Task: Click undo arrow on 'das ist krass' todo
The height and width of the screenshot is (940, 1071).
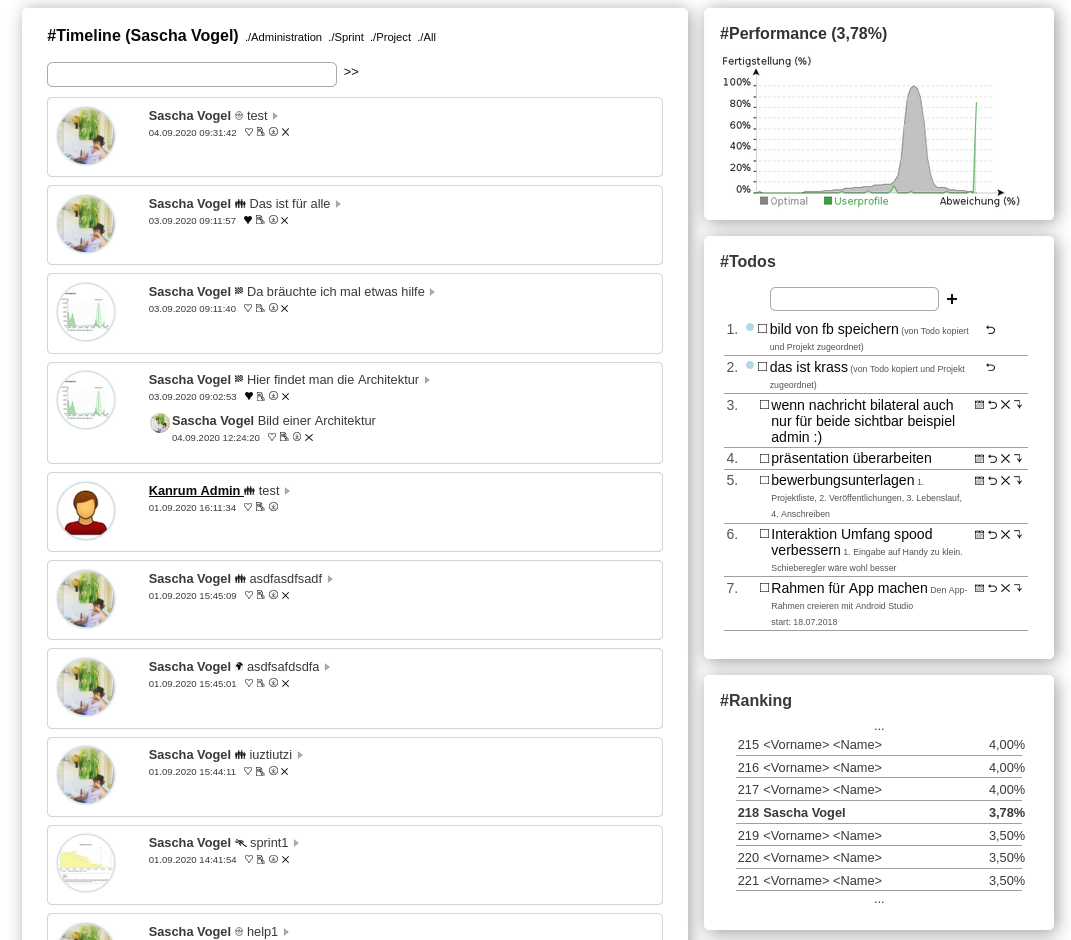Action: 990,368
